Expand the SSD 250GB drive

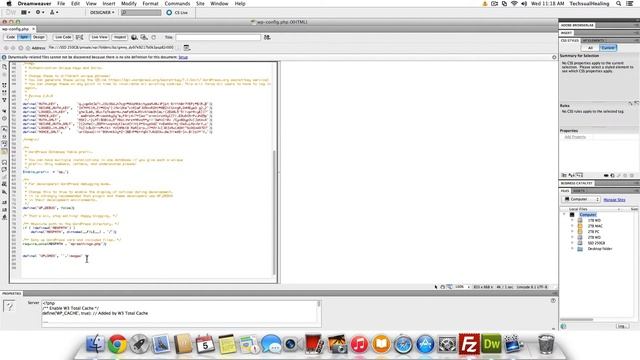click(572, 243)
